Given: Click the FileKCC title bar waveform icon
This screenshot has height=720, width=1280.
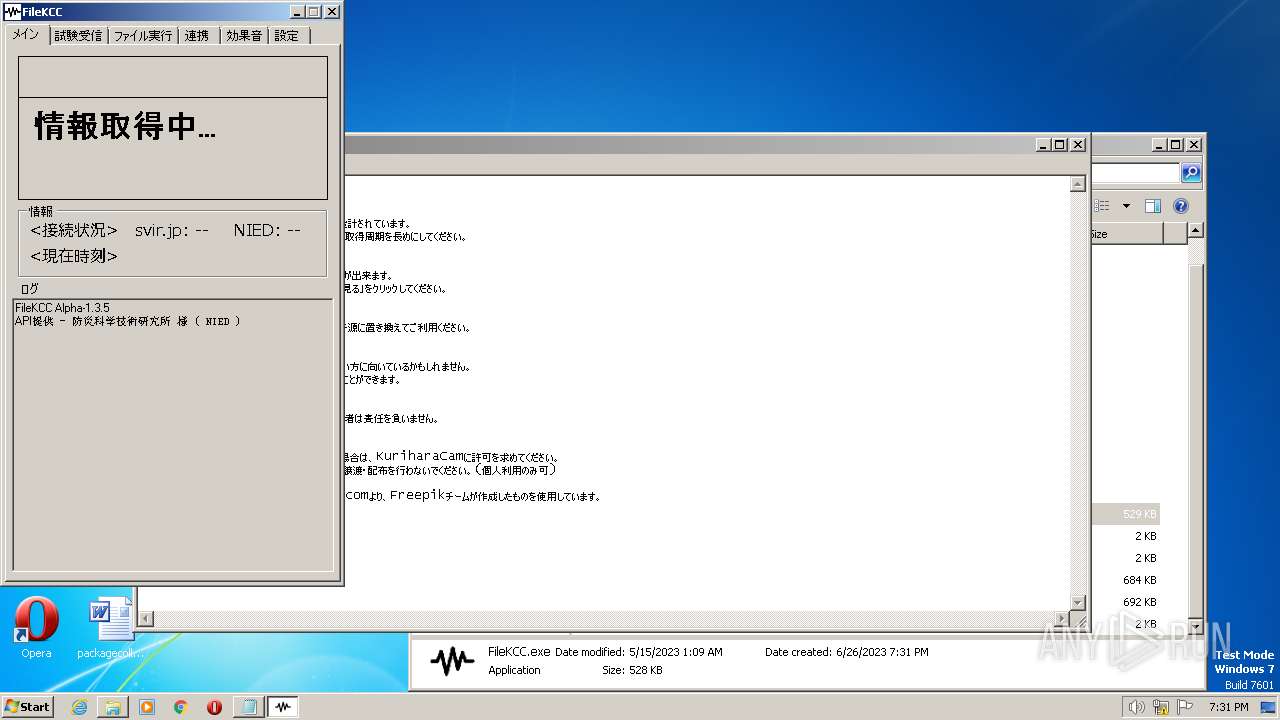Looking at the screenshot, I should coord(13,12).
